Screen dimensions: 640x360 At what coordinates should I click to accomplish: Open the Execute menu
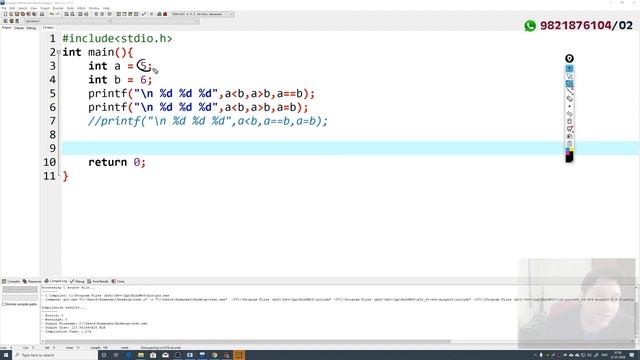coord(58,8)
